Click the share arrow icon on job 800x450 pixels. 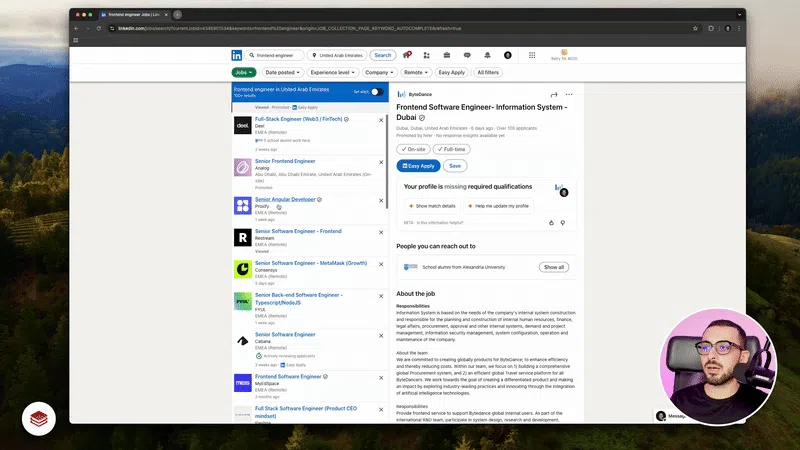click(x=554, y=94)
